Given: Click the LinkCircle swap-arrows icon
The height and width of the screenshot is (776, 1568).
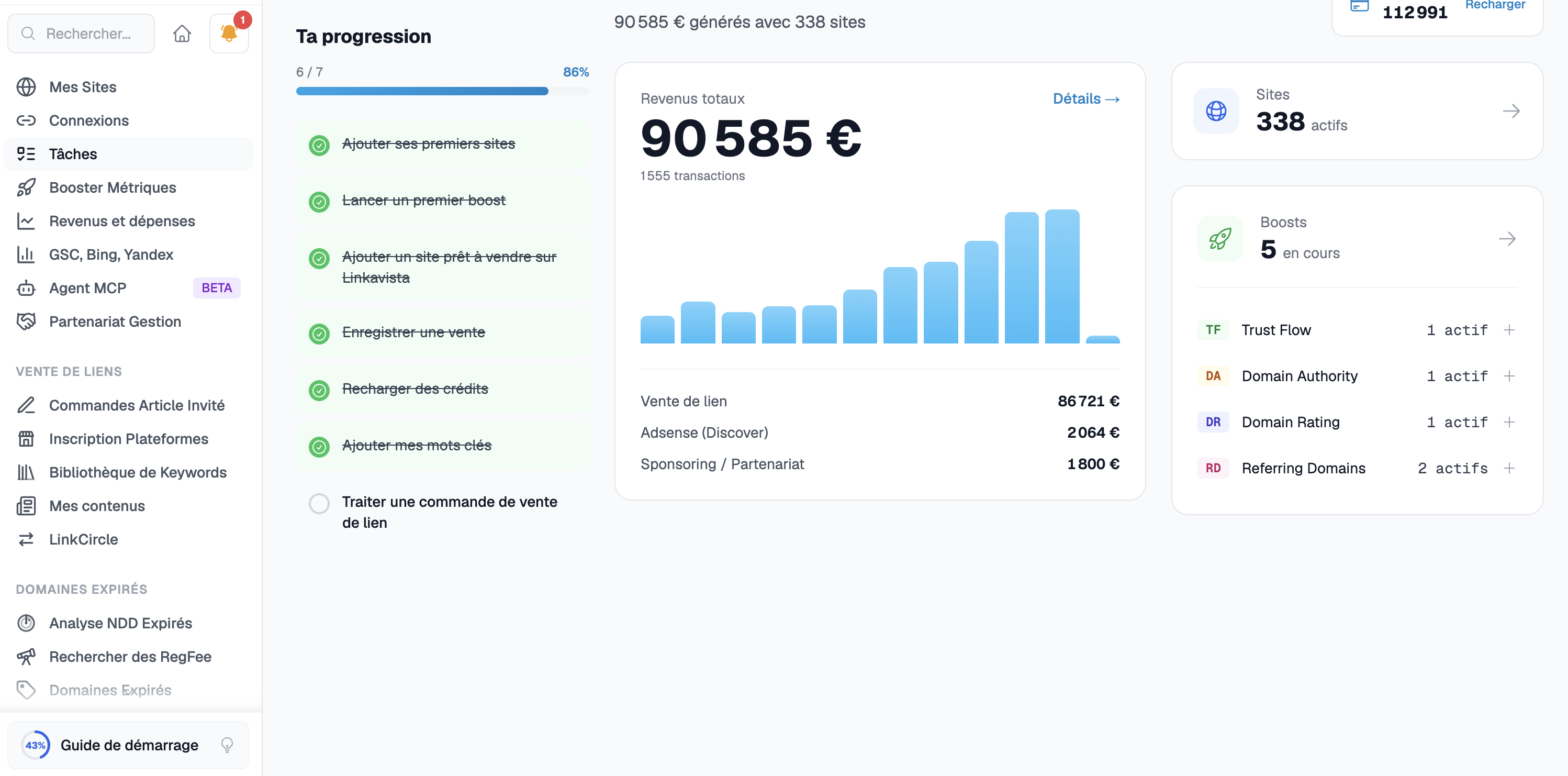Looking at the screenshot, I should tap(26, 540).
